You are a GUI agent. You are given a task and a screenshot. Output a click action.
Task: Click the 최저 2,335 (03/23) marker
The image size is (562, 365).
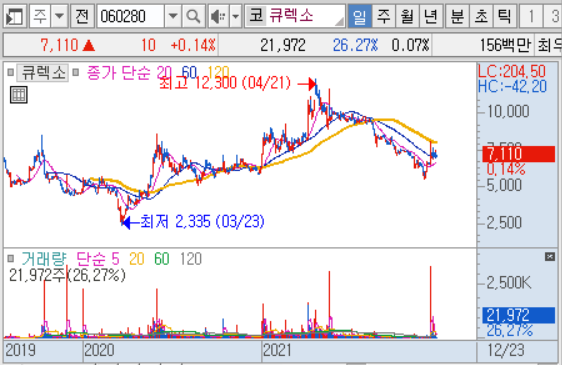pos(202,222)
